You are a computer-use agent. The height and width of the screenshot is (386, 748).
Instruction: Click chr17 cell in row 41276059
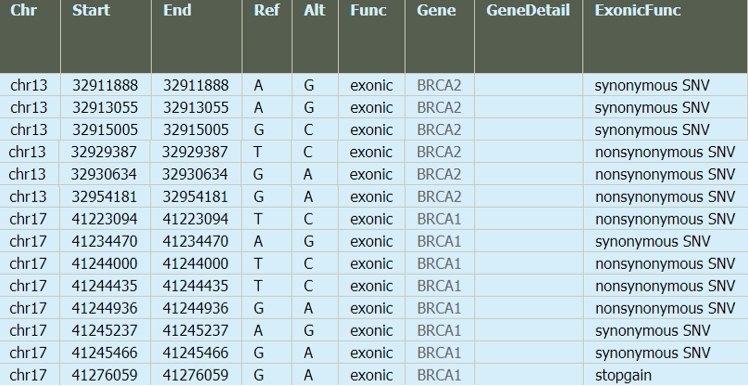point(28,376)
